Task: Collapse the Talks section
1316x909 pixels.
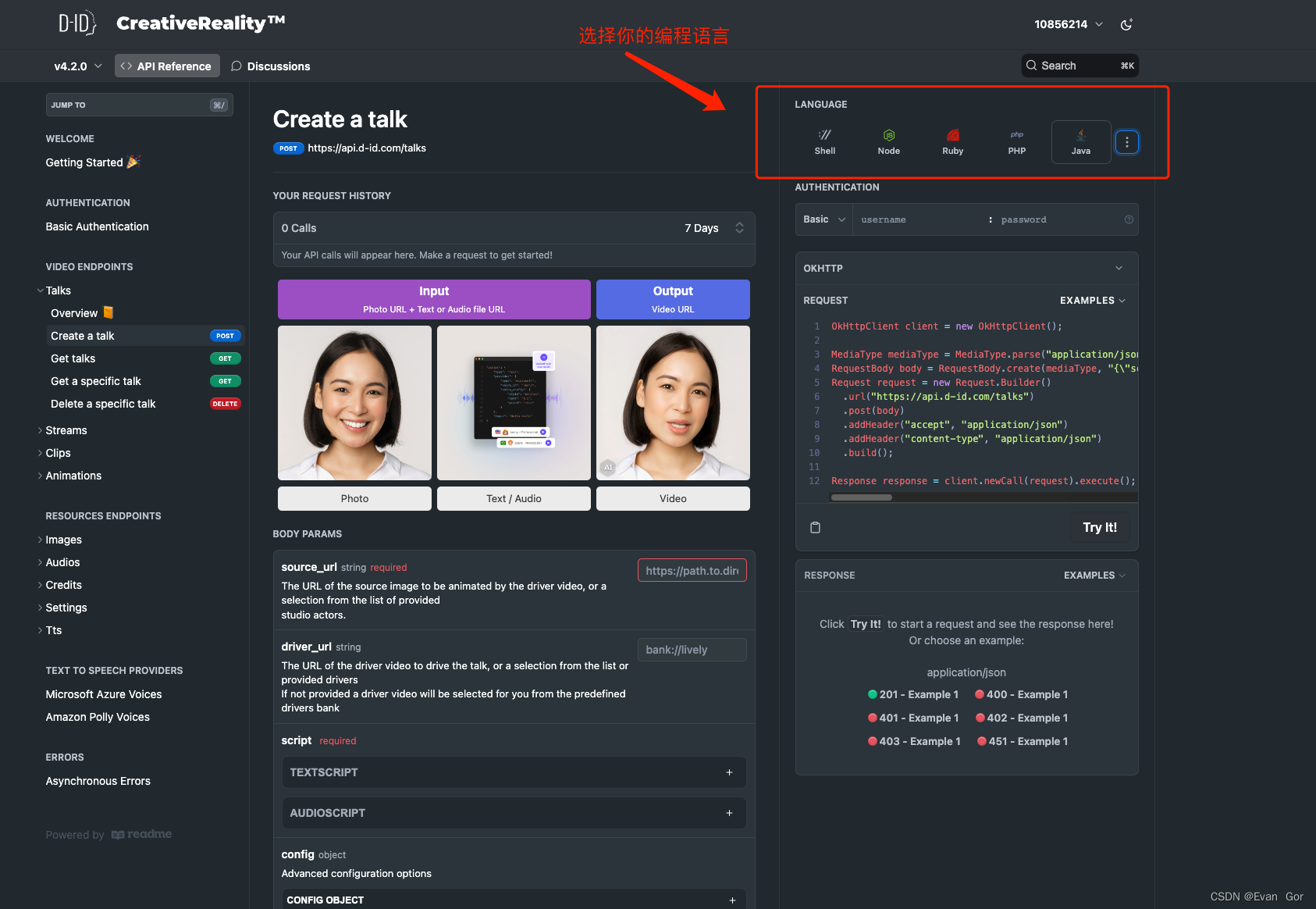Action: tap(41, 291)
